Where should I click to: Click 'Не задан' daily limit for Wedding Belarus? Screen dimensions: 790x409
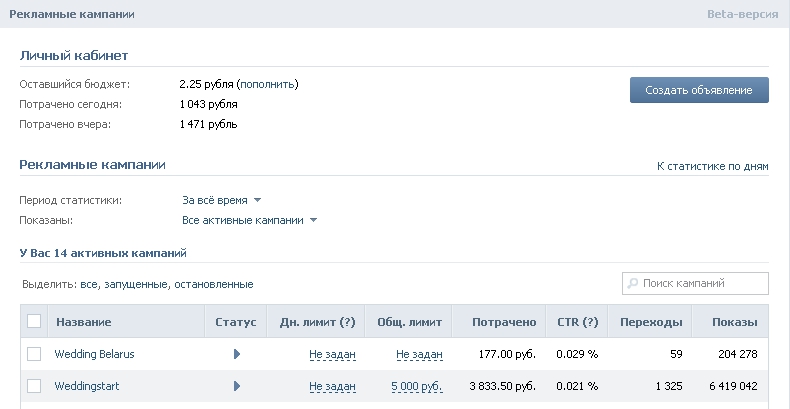[x=333, y=355]
